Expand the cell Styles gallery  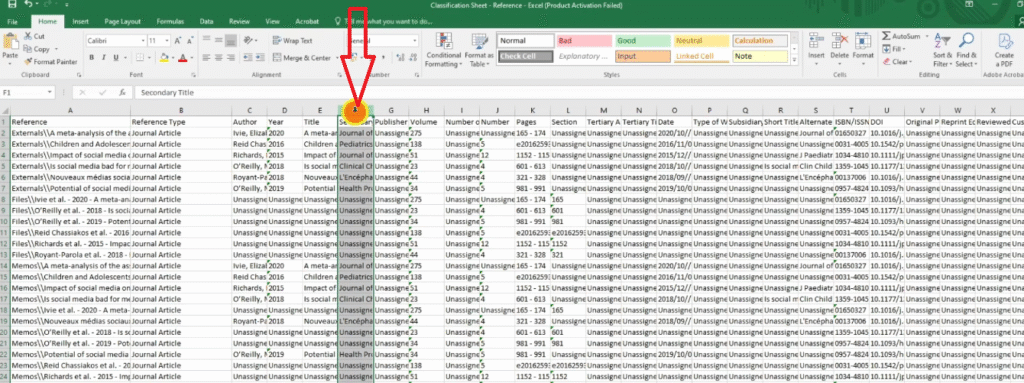pyautogui.click(x=794, y=59)
